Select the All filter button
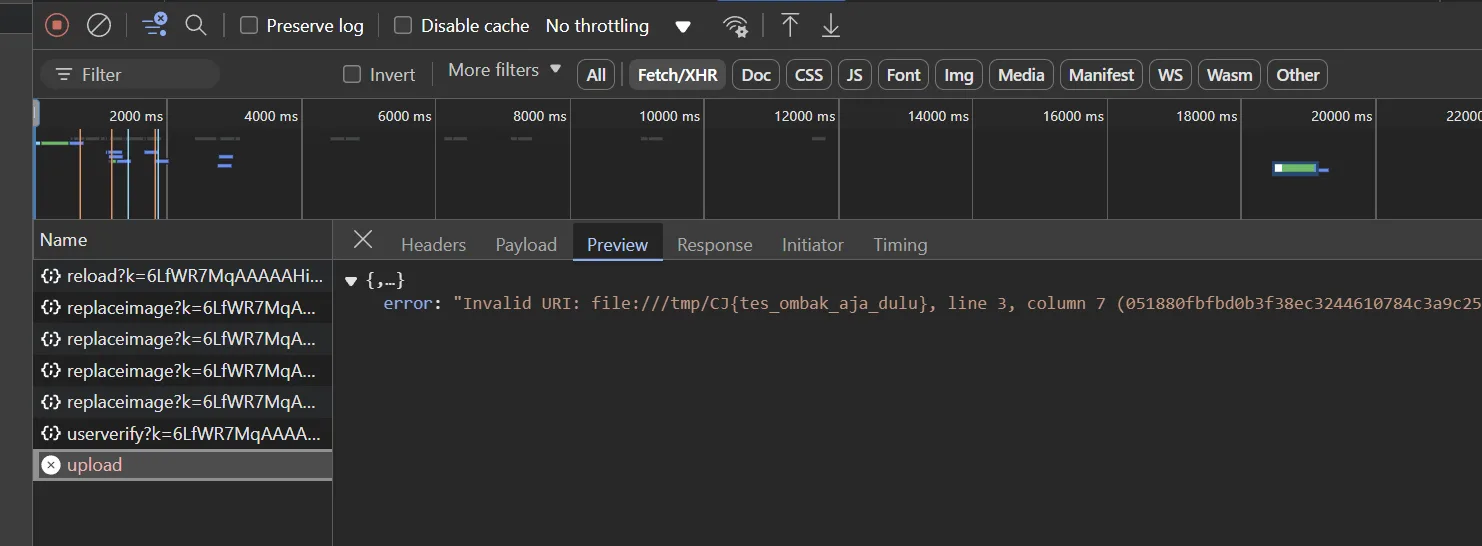 [596, 75]
